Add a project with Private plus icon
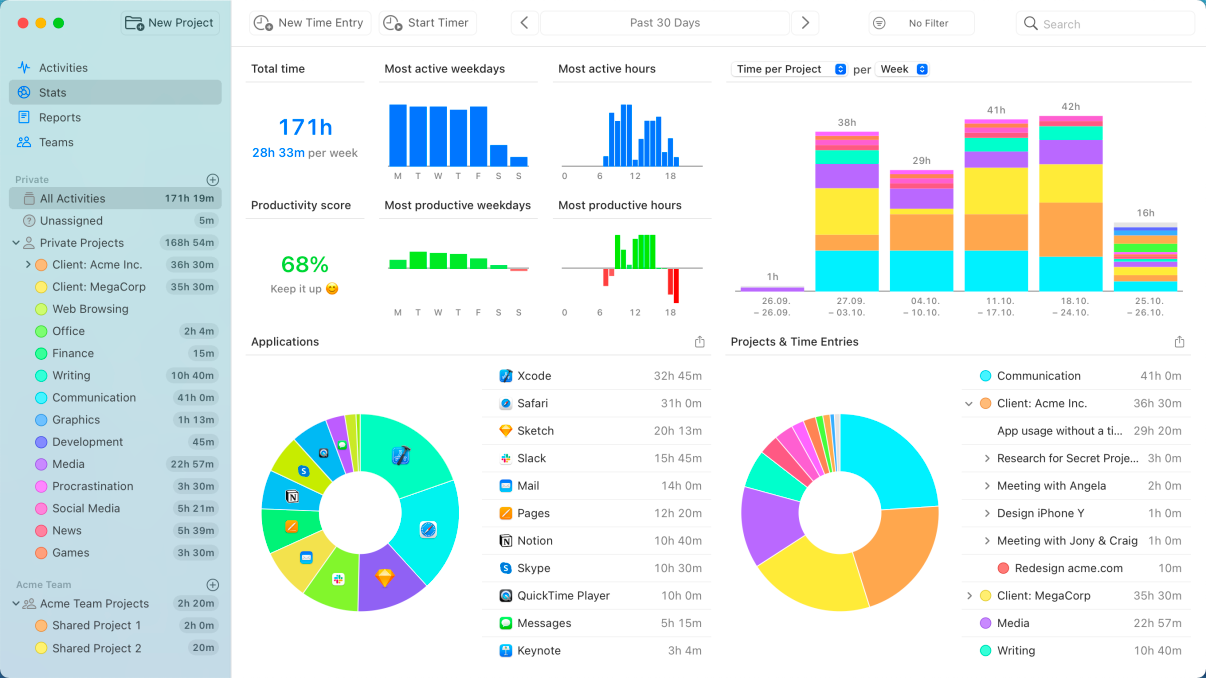This screenshot has height=678, width=1206. [x=212, y=180]
